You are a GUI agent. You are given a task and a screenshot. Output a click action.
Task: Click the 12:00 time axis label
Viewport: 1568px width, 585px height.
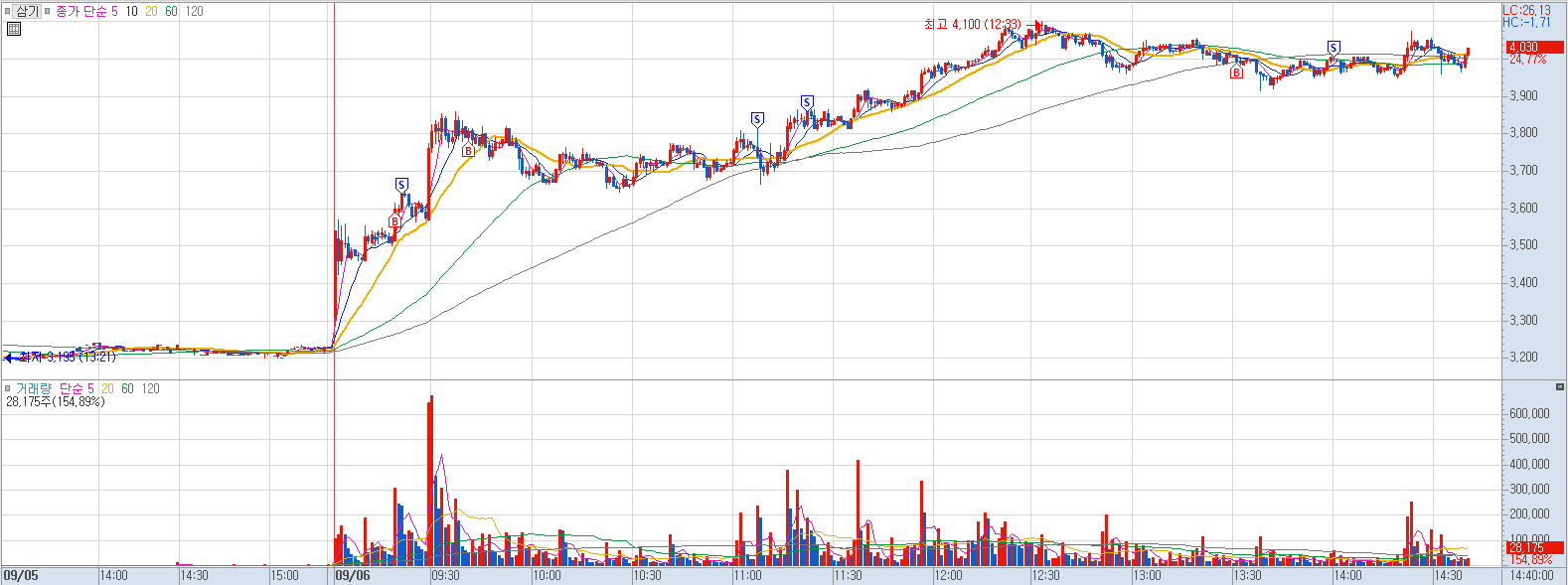(x=948, y=576)
